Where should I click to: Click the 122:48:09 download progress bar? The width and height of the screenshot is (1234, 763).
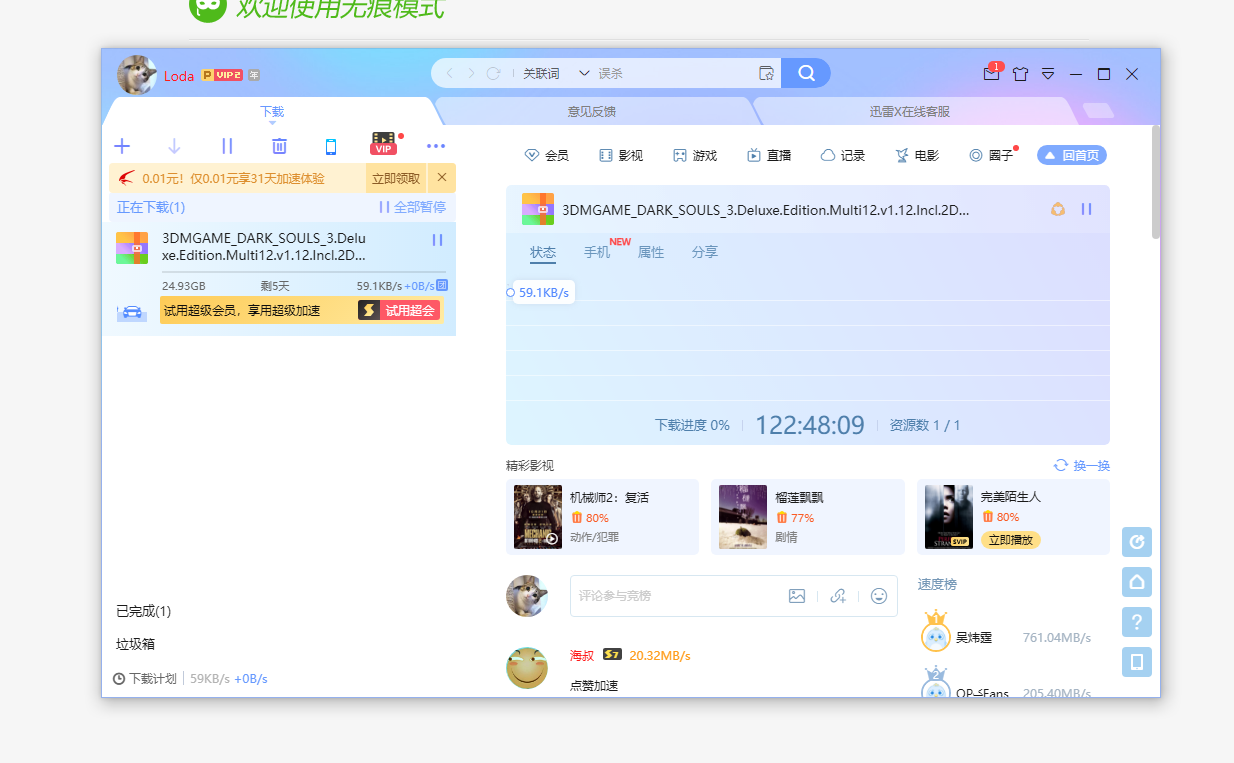(x=809, y=424)
